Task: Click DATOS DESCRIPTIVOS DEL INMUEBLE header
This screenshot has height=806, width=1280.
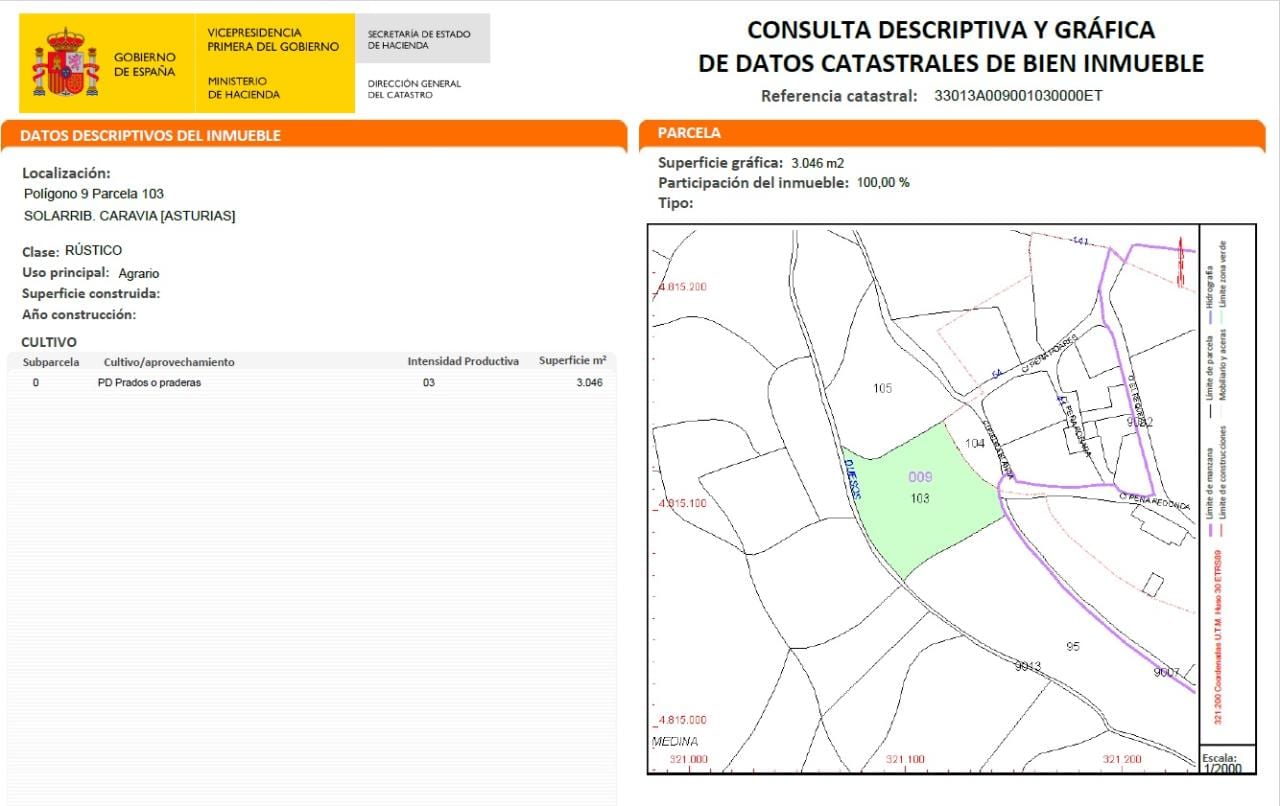Action: [150, 135]
